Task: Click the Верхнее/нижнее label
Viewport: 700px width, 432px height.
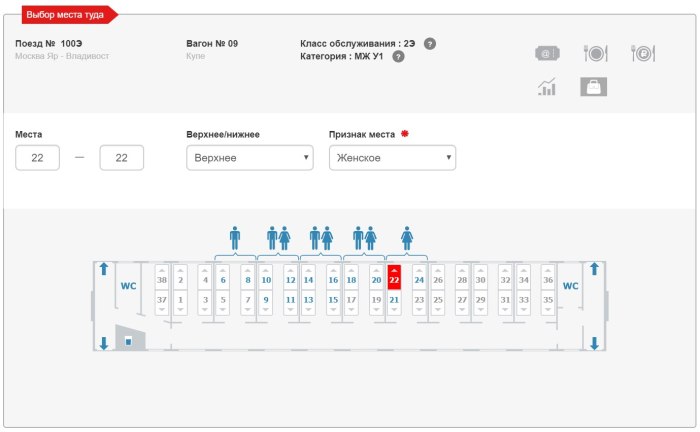Action: pos(223,134)
